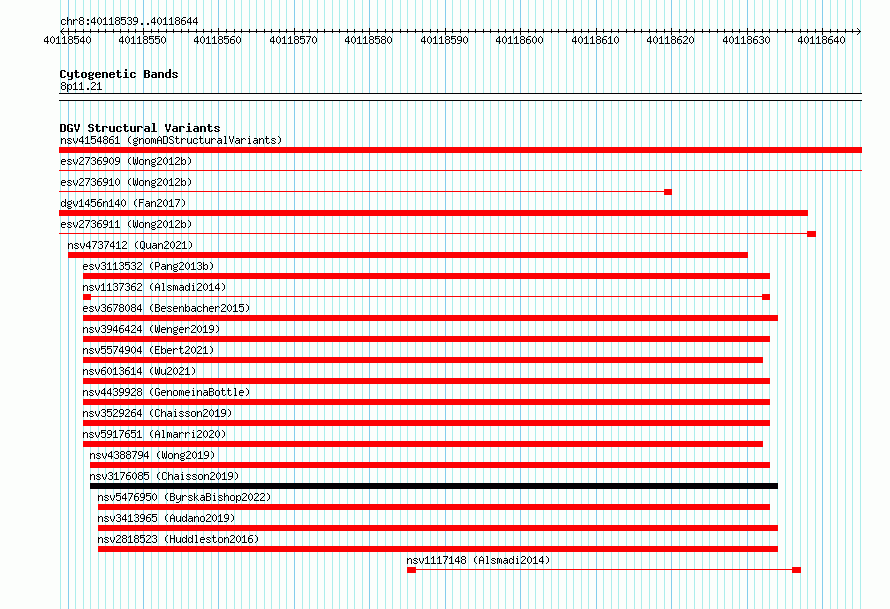Viewport: 890px width, 609px height.
Task: Open nsv4737412 (Quan2021) variant label
Action: 131,245
